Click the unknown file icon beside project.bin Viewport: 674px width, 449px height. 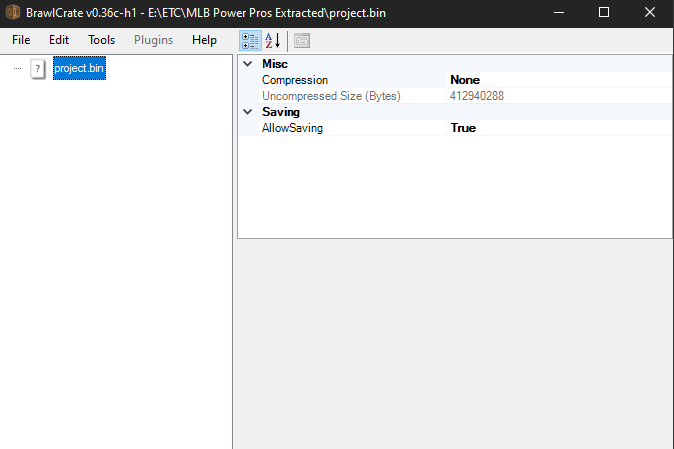coord(38,68)
